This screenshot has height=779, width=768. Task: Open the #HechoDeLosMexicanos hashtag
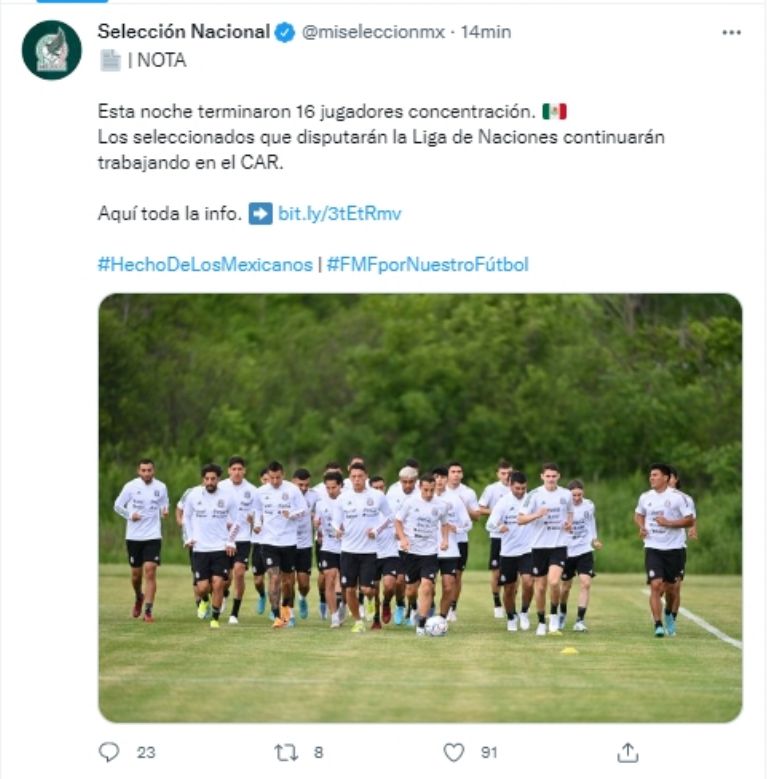(x=205, y=264)
